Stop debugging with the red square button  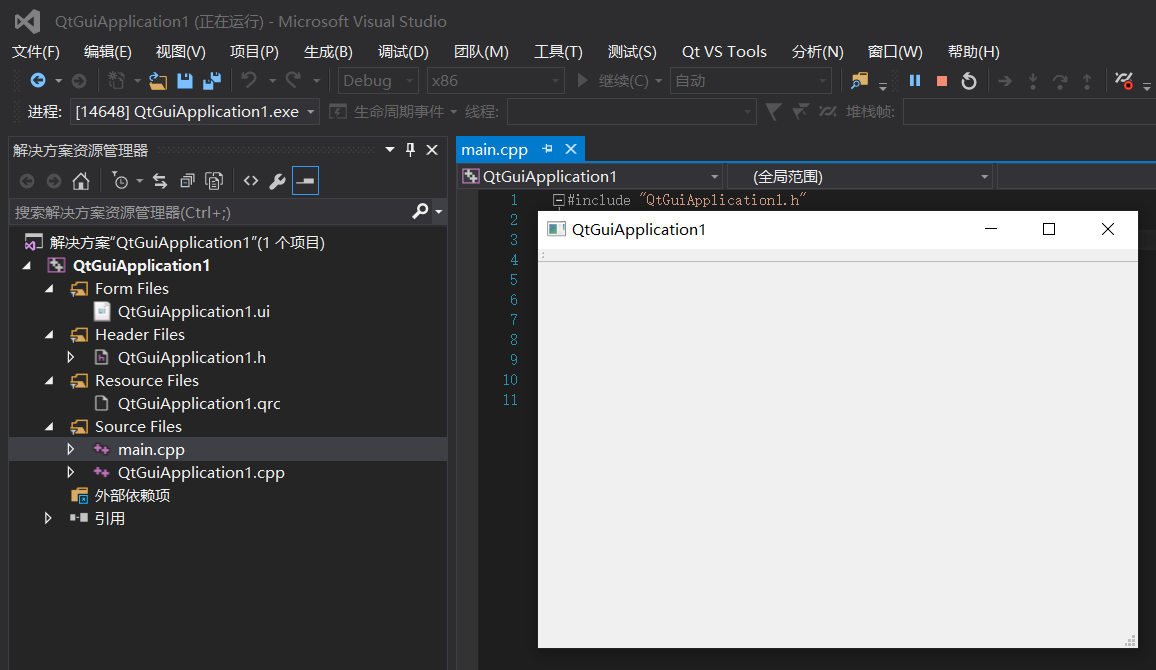(x=941, y=80)
